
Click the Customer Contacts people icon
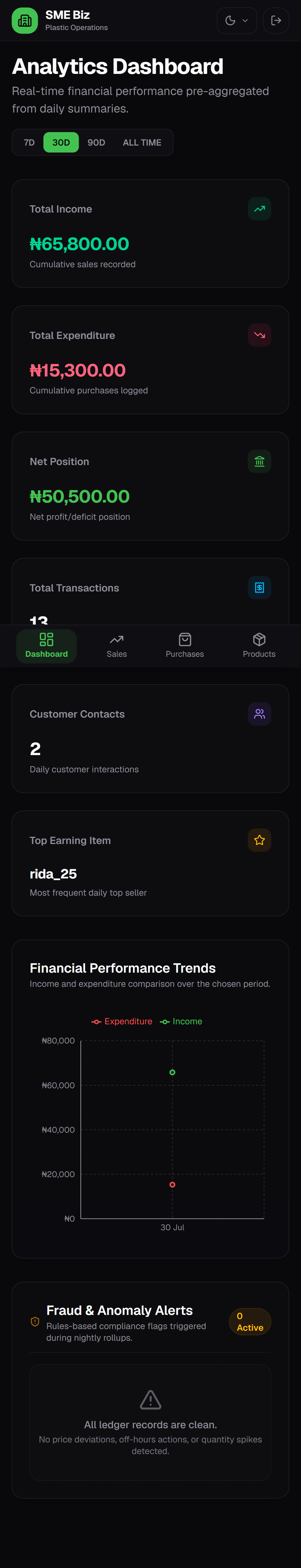(x=260, y=714)
